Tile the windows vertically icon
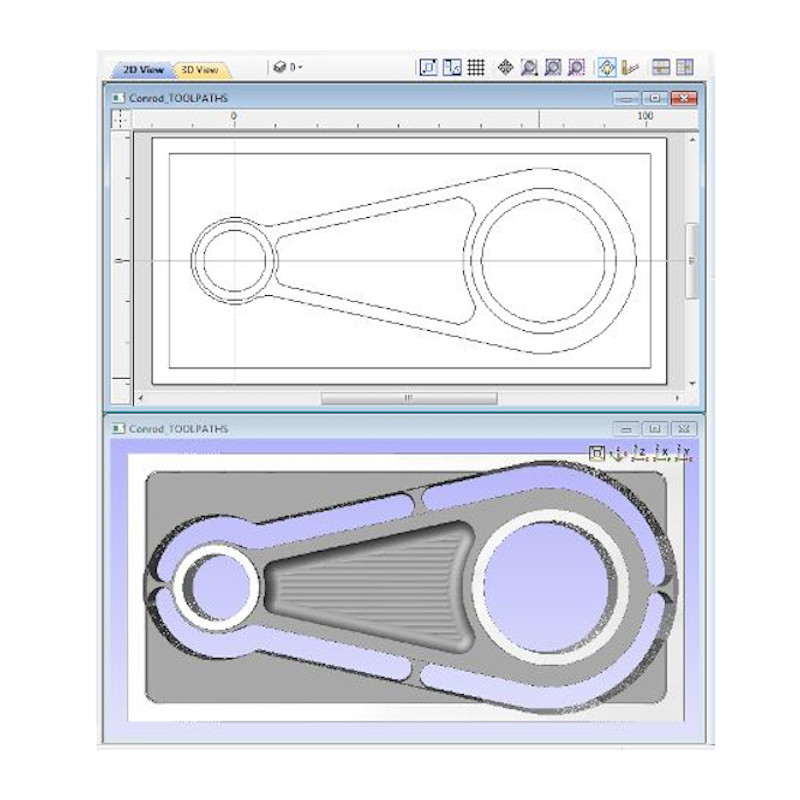Image resolution: width=800 pixels, height=800 pixels. pyautogui.click(x=685, y=67)
